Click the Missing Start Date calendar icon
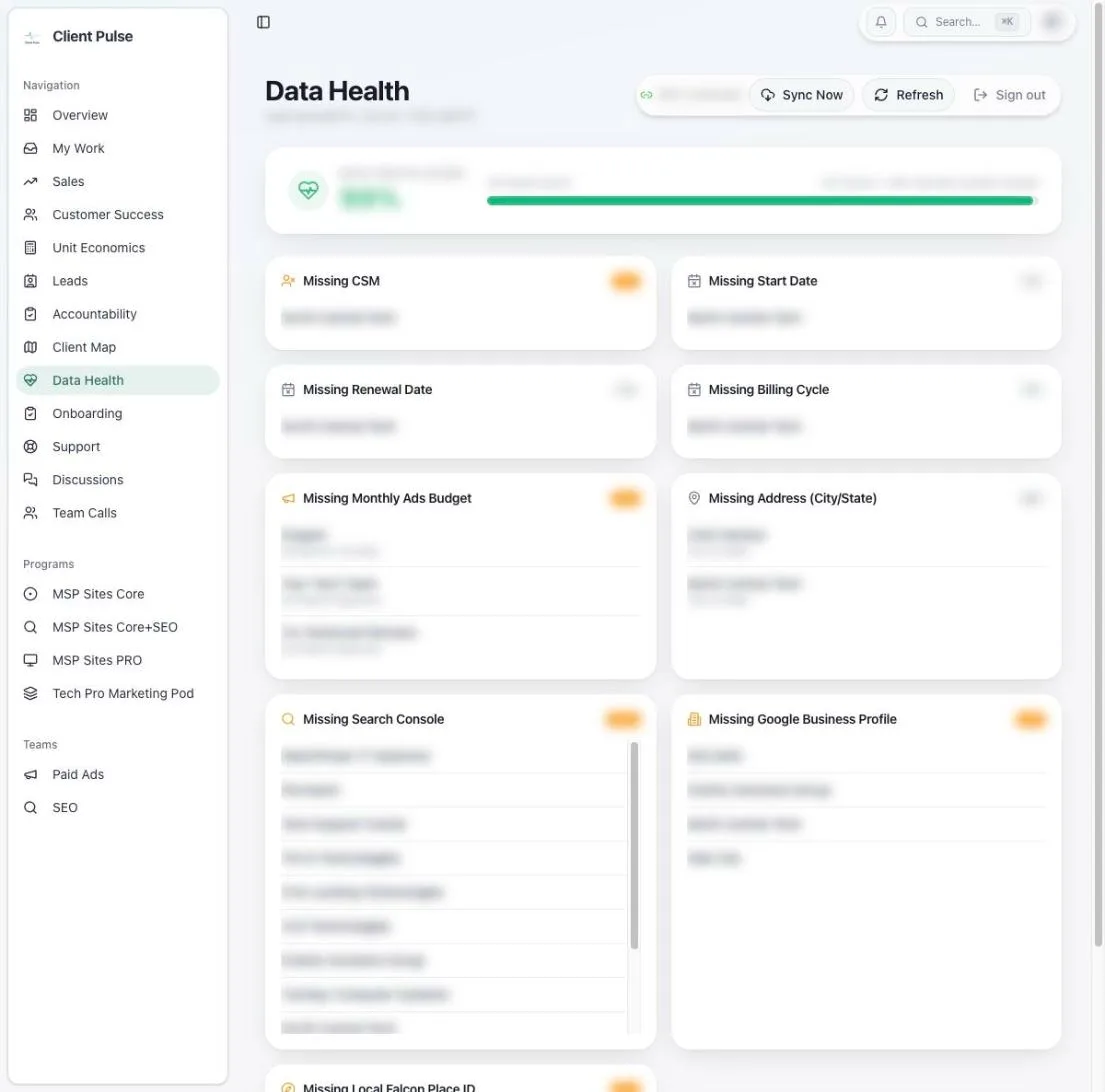Viewport: 1105px width, 1092px height. (x=694, y=280)
